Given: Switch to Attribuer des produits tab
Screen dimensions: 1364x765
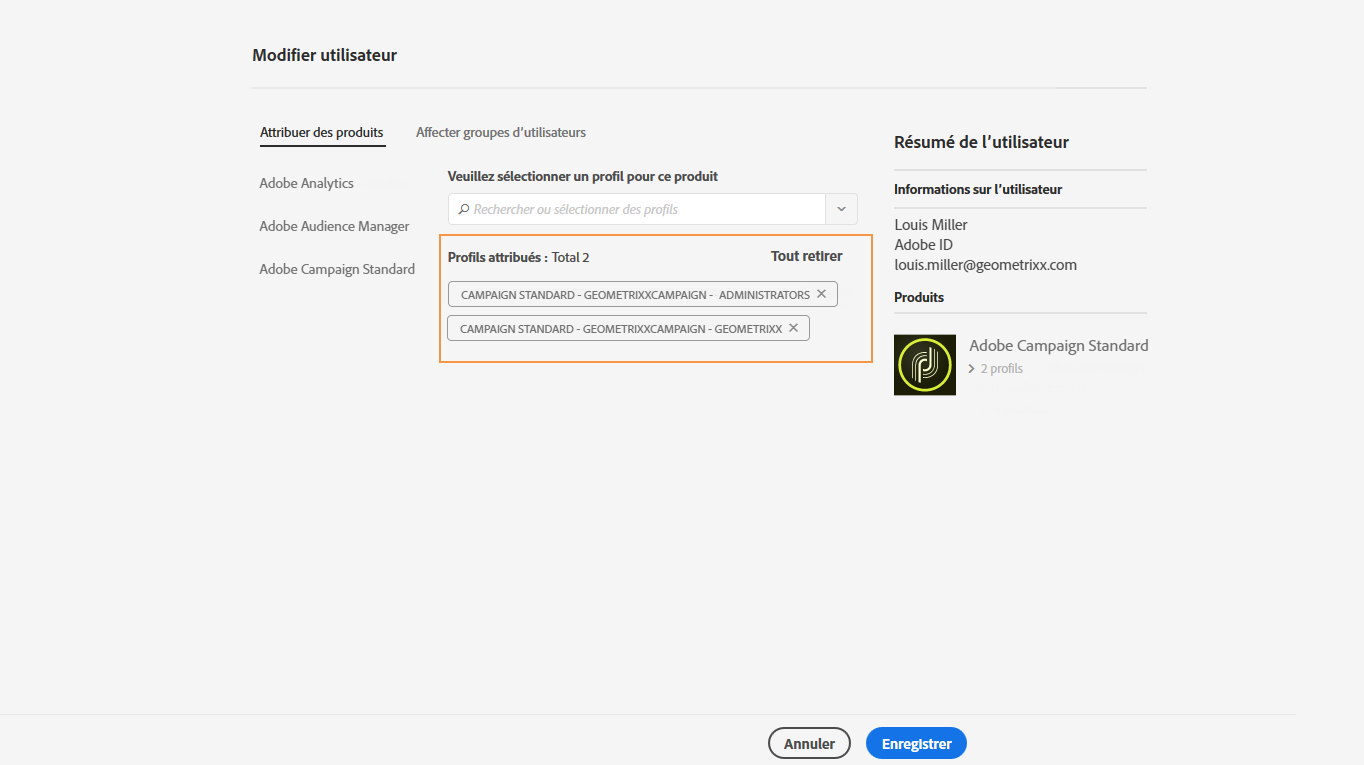Looking at the screenshot, I should tap(322, 132).
